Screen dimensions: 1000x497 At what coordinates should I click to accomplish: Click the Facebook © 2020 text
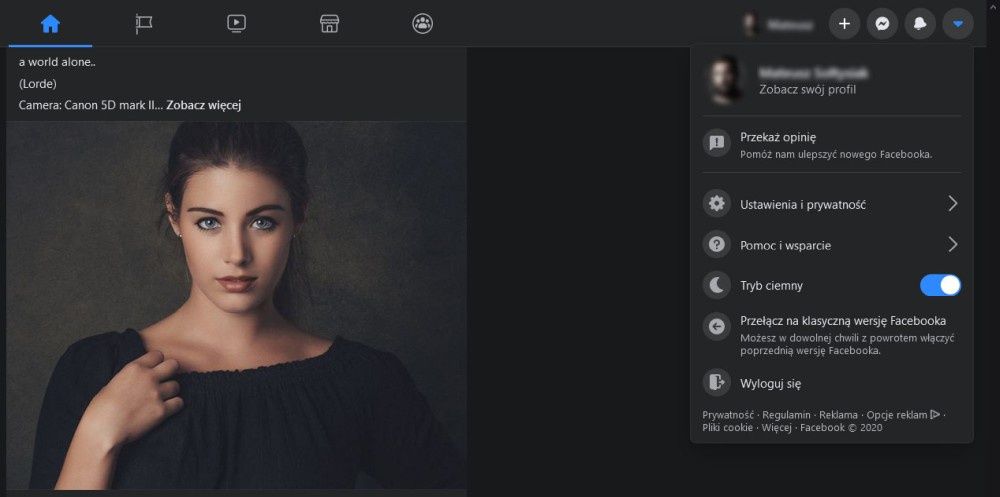[841, 427]
